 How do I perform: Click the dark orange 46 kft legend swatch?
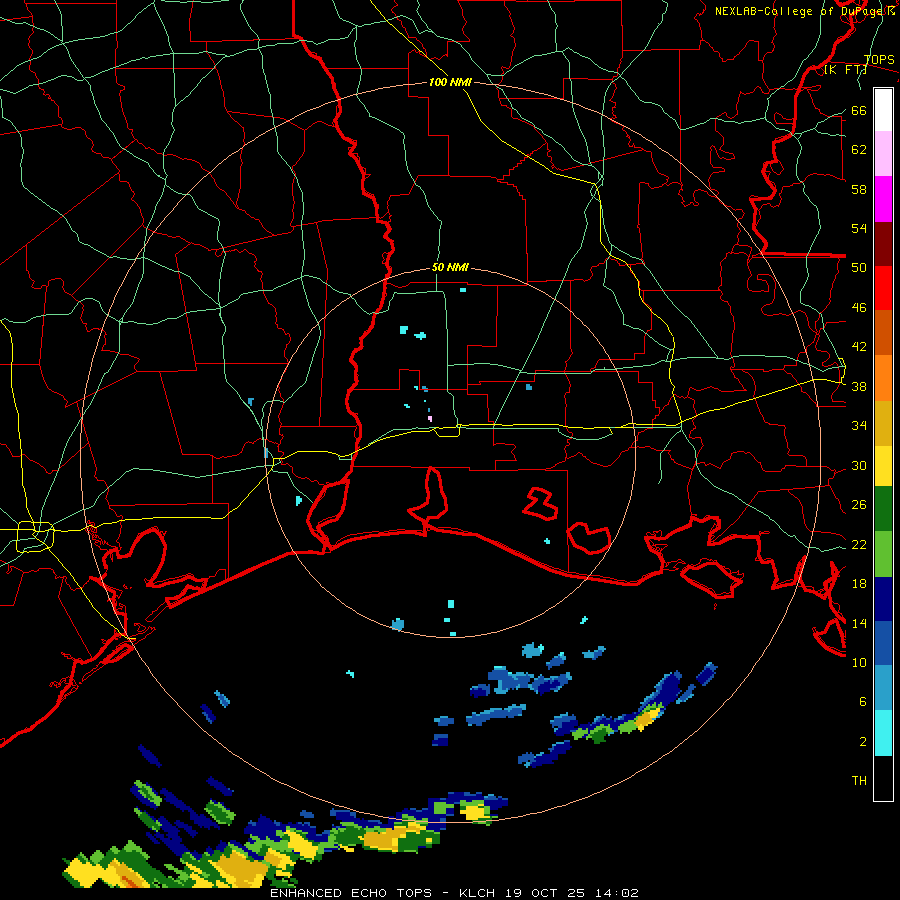883,332
